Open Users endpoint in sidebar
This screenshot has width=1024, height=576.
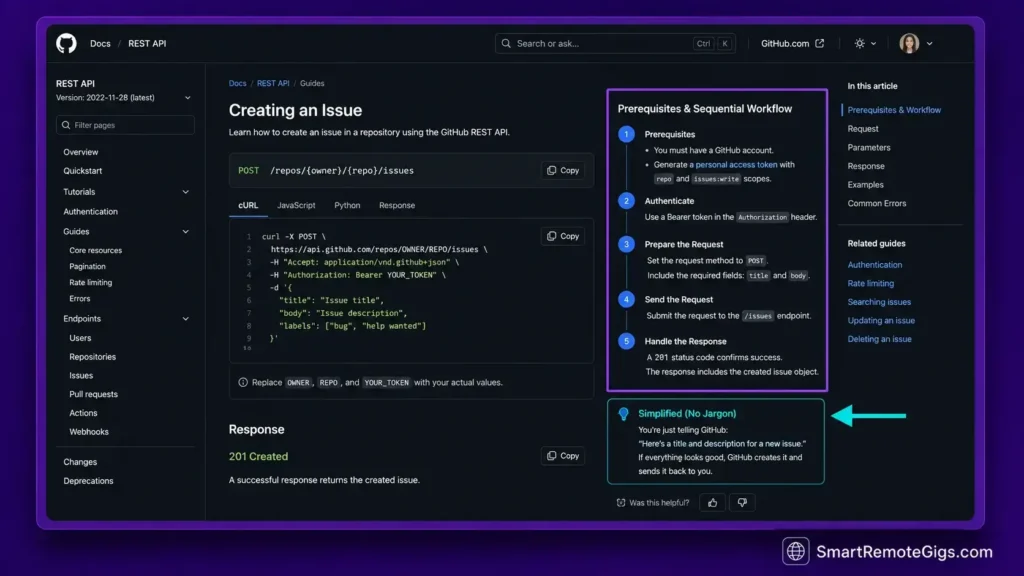[x=80, y=338]
